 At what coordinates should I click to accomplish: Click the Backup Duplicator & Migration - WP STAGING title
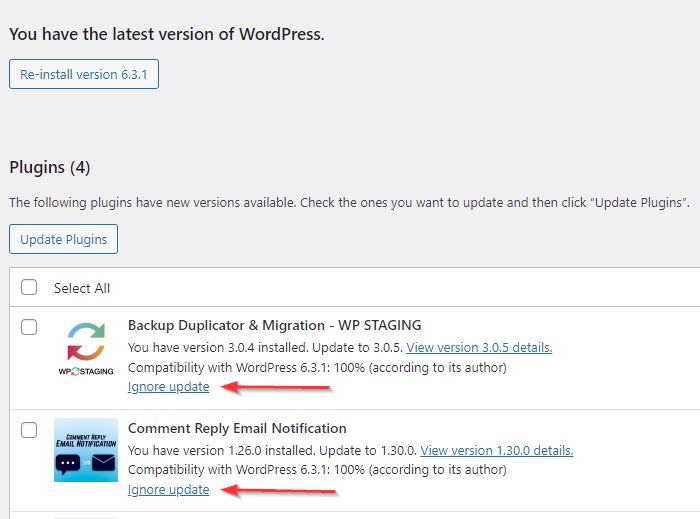[x=275, y=325]
